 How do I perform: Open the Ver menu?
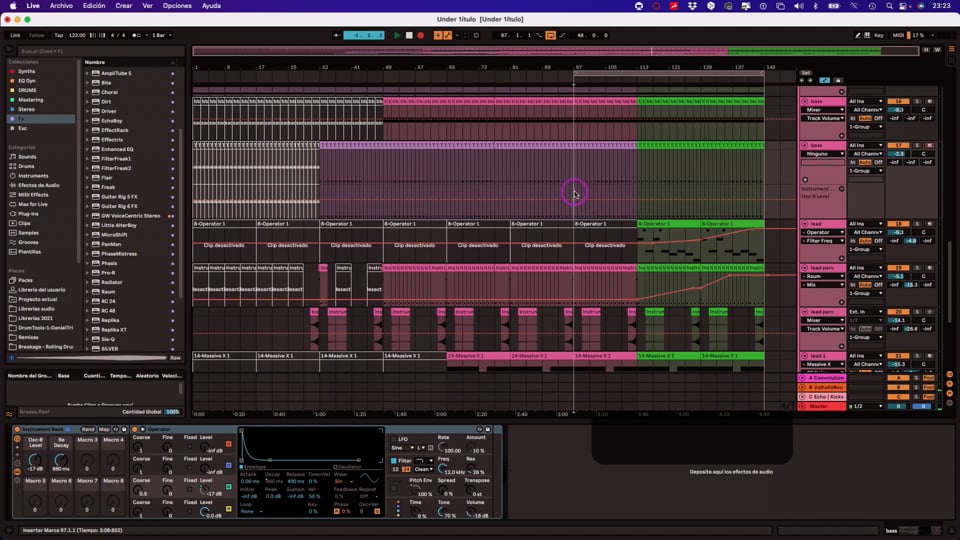148,6
